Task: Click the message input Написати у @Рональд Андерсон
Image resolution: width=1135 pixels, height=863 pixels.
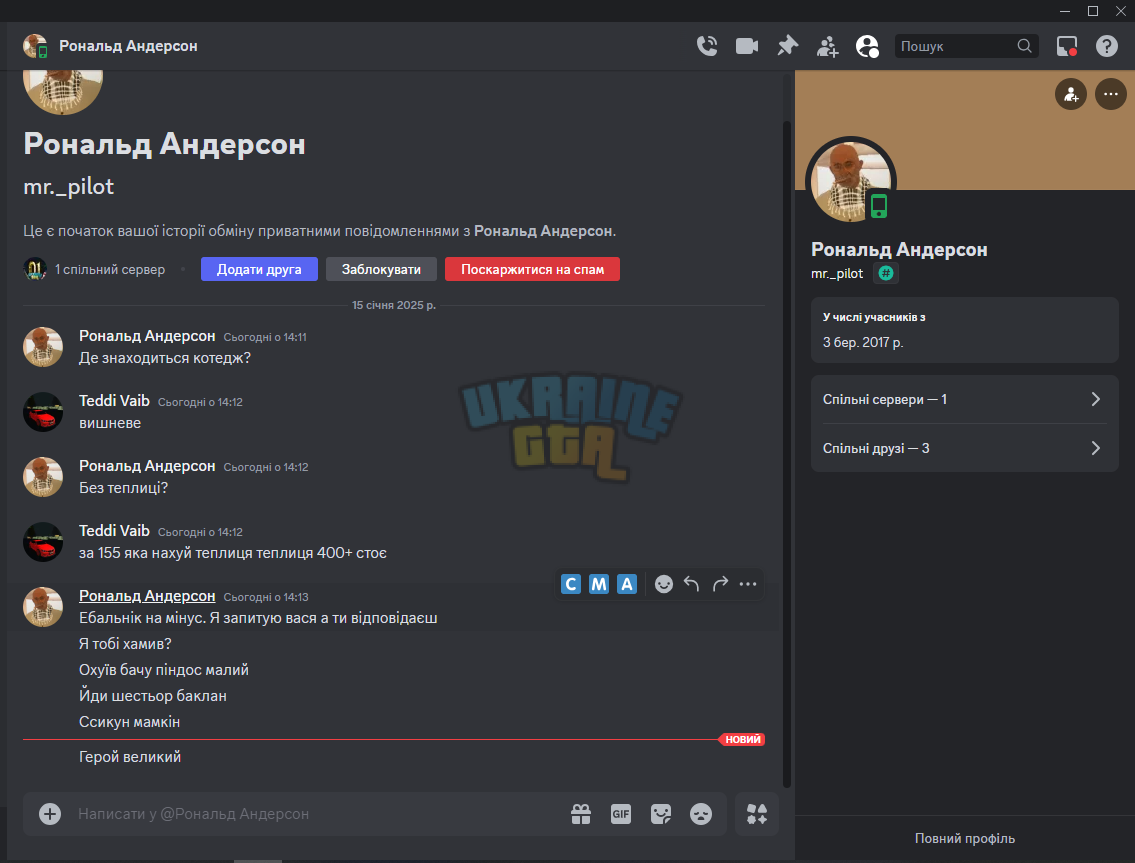Action: coord(318,814)
